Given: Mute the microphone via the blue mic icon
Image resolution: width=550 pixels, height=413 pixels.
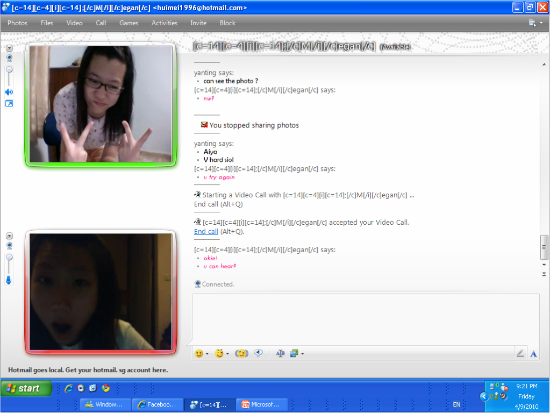Looking at the screenshot, I should tap(9, 280).
